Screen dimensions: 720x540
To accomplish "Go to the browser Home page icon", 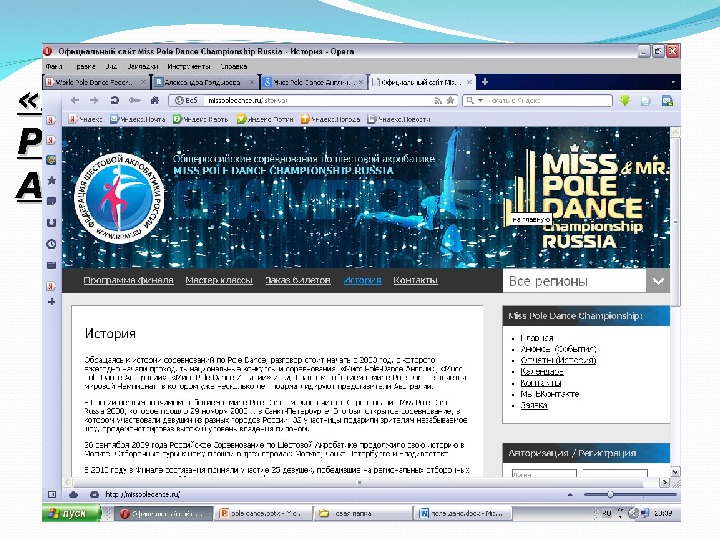I will [x=155, y=100].
